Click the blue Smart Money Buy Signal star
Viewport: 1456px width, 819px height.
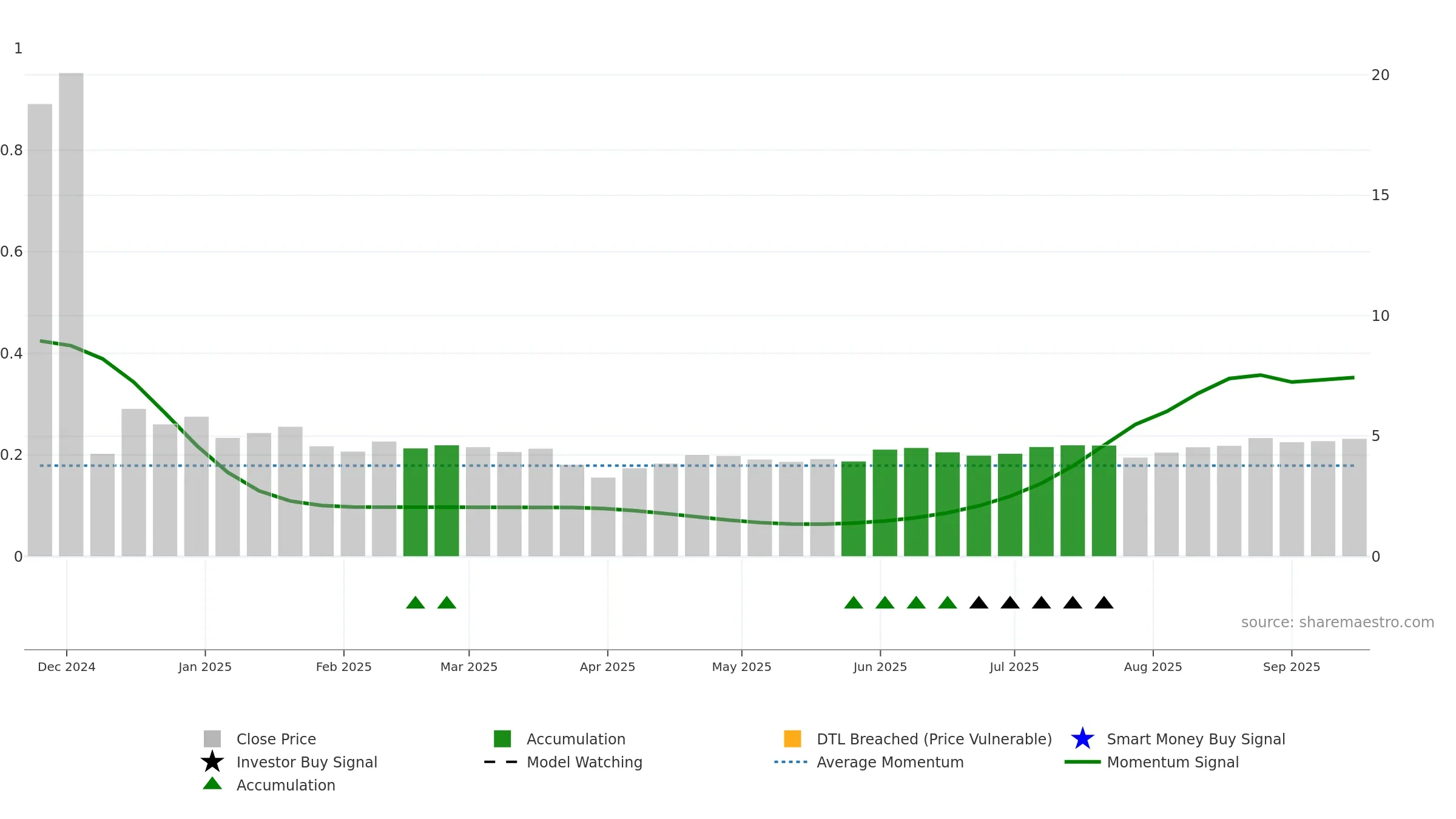1082,739
